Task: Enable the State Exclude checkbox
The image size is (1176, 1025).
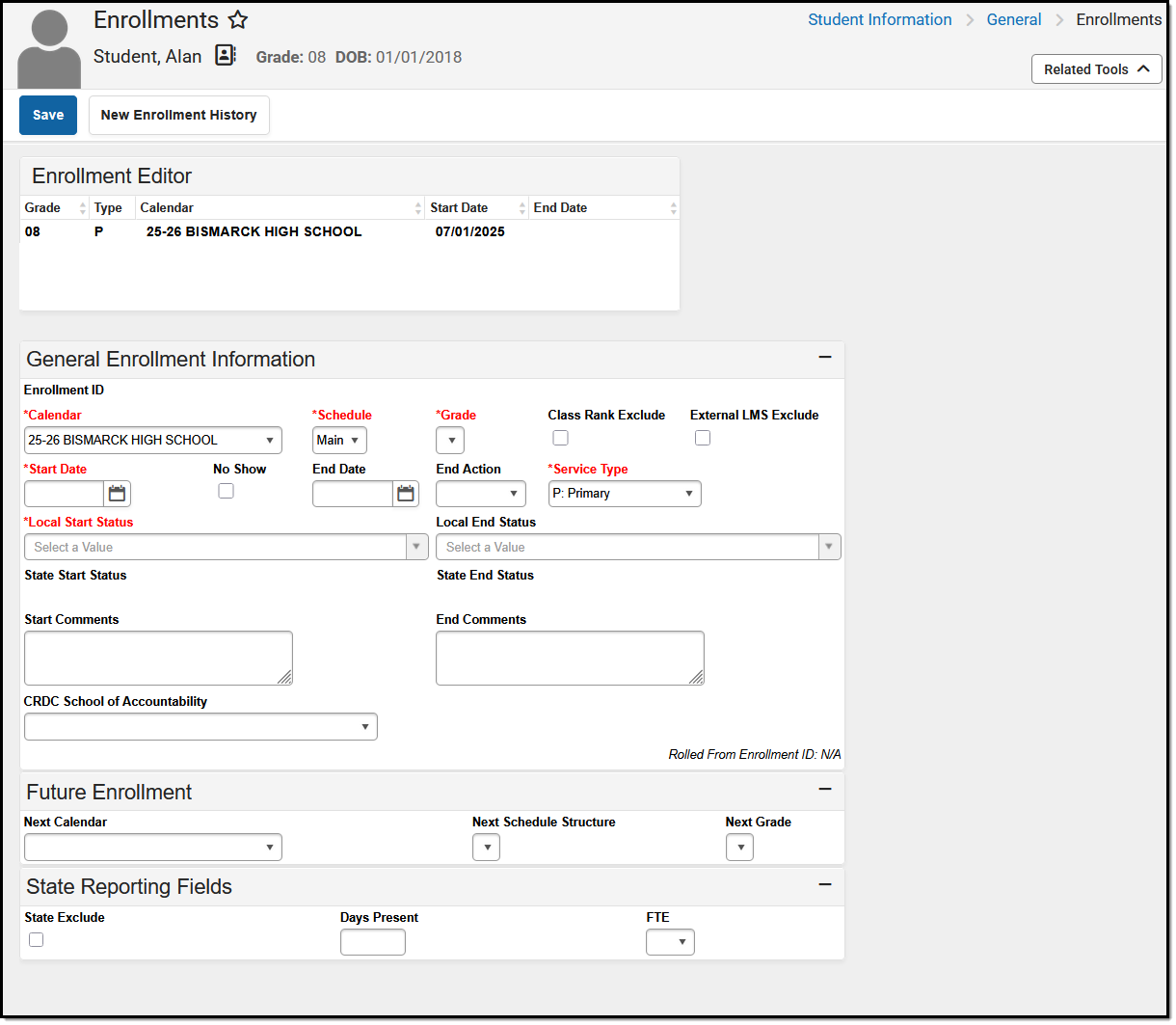Action: [x=36, y=939]
